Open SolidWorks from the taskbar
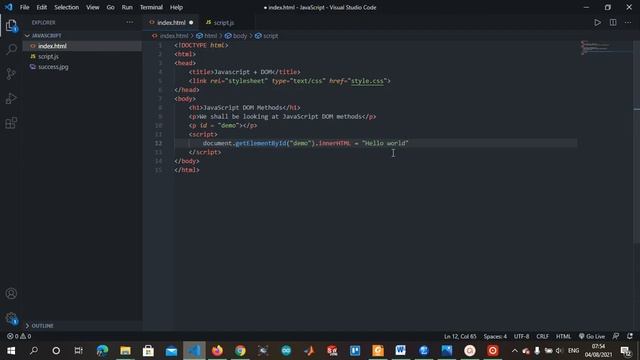 point(332,351)
